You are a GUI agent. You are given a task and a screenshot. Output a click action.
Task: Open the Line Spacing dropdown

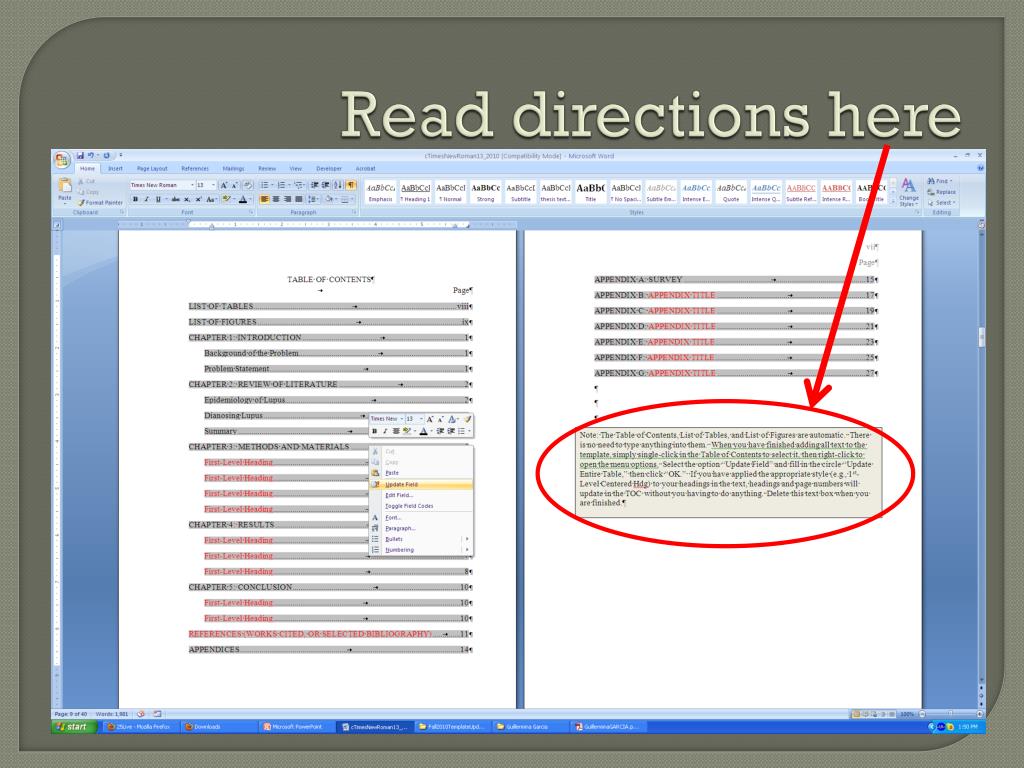point(313,199)
